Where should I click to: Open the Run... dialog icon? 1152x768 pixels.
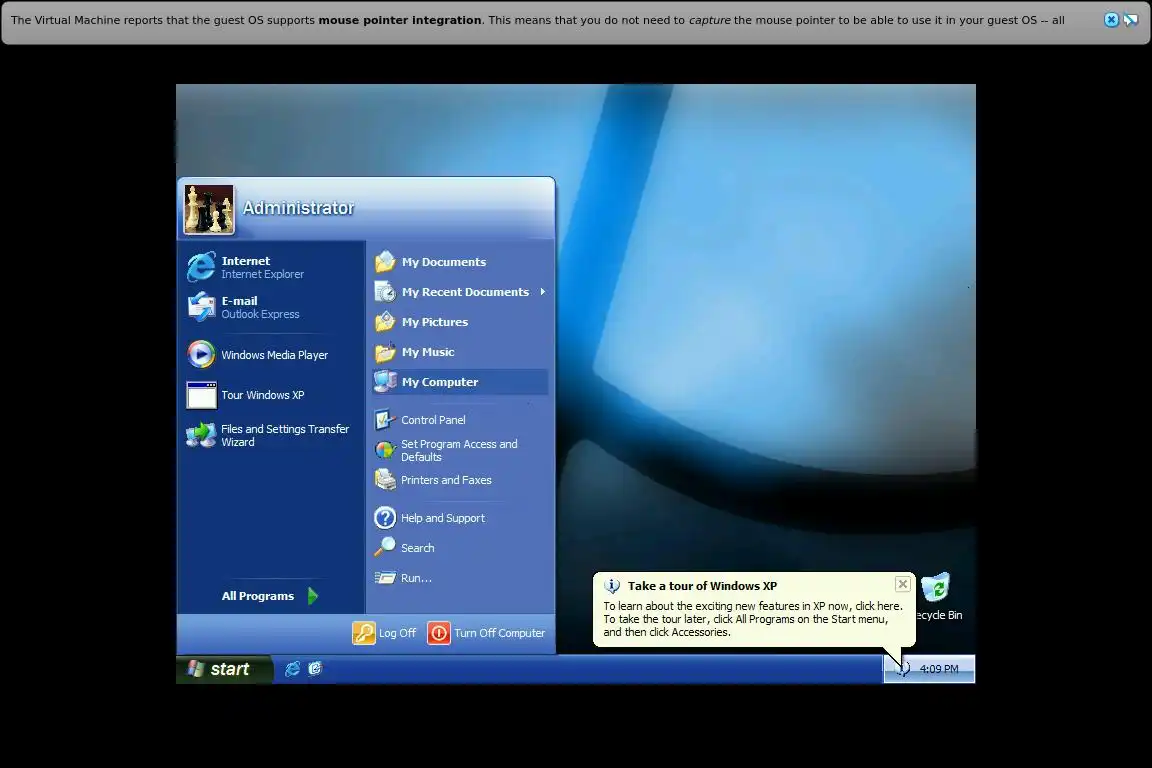click(385, 578)
